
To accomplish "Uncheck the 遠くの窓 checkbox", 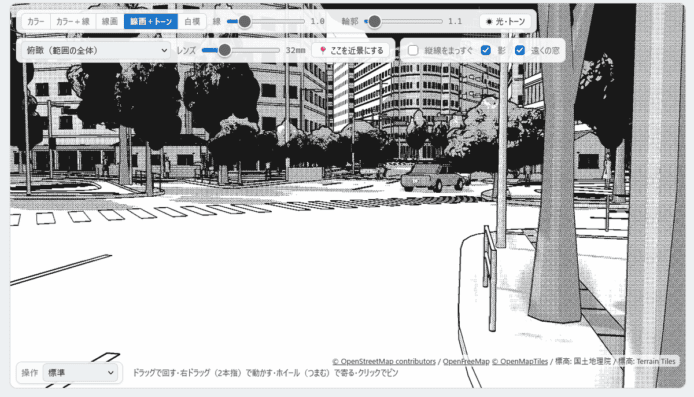I will pyautogui.click(x=520, y=50).
